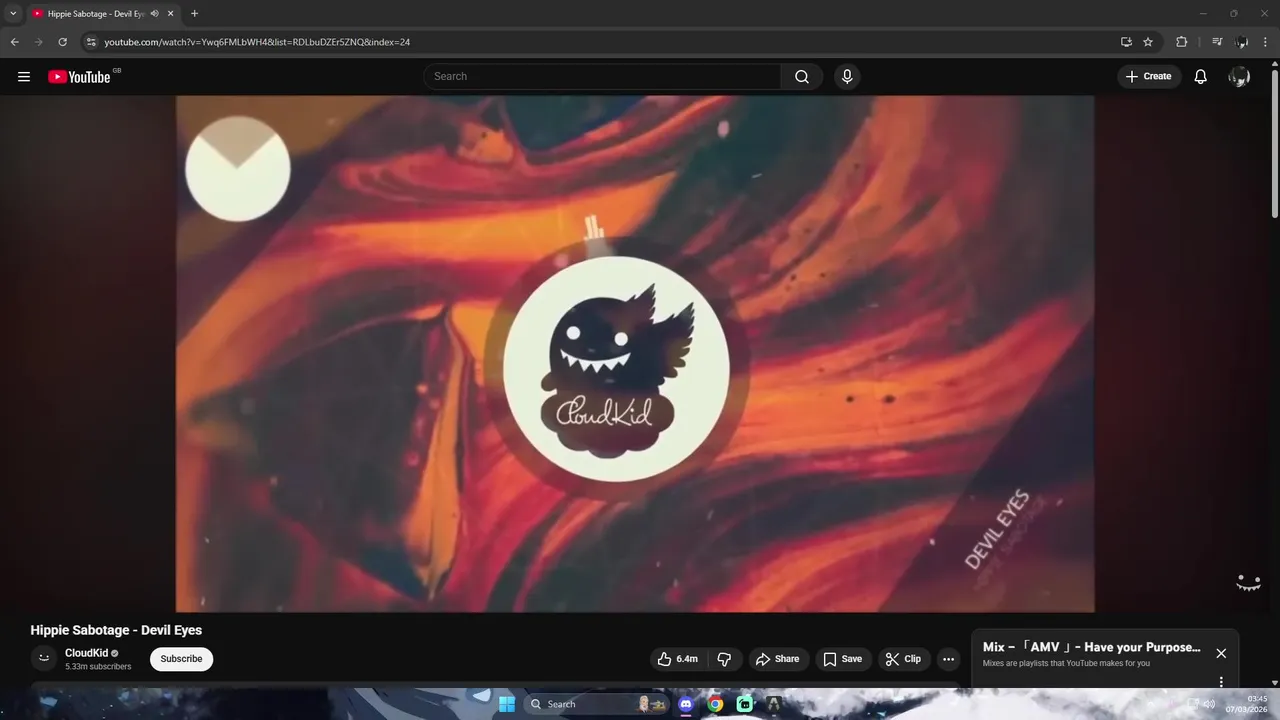The width and height of the screenshot is (1280, 720).
Task: Open the Windows Start menu
Action: pyautogui.click(x=507, y=704)
